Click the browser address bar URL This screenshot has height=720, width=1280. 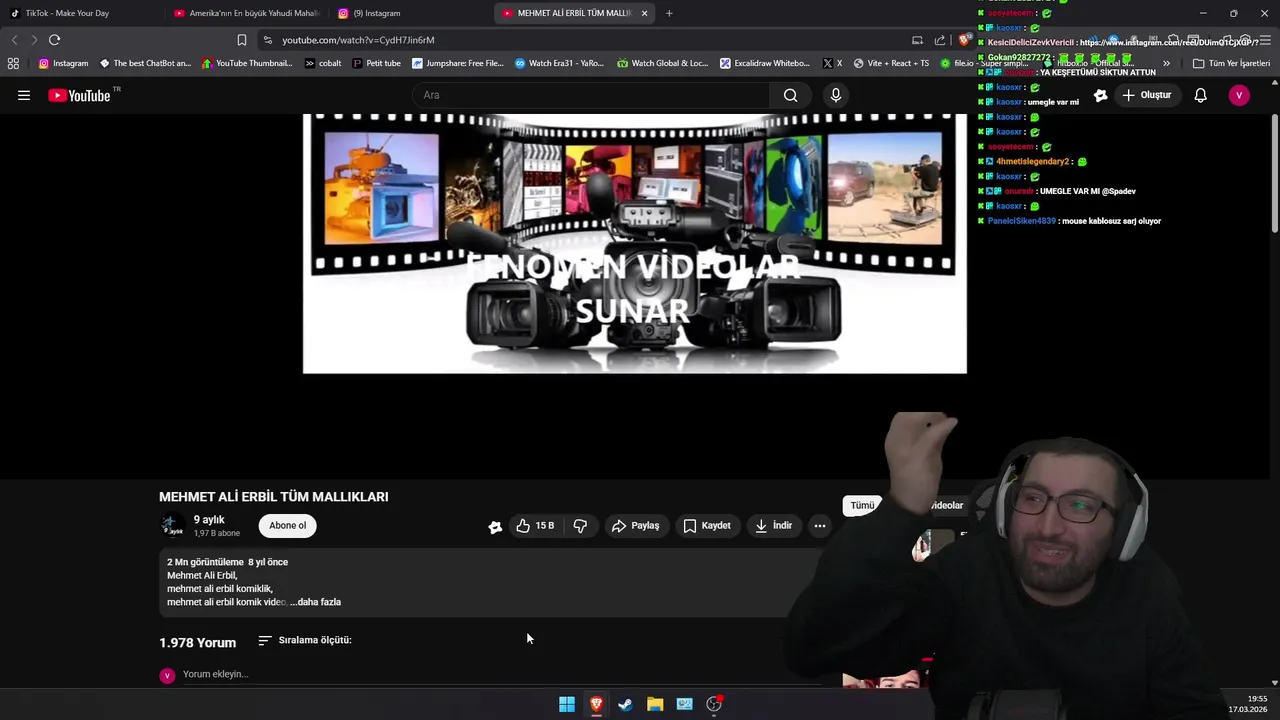(x=358, y=40)
